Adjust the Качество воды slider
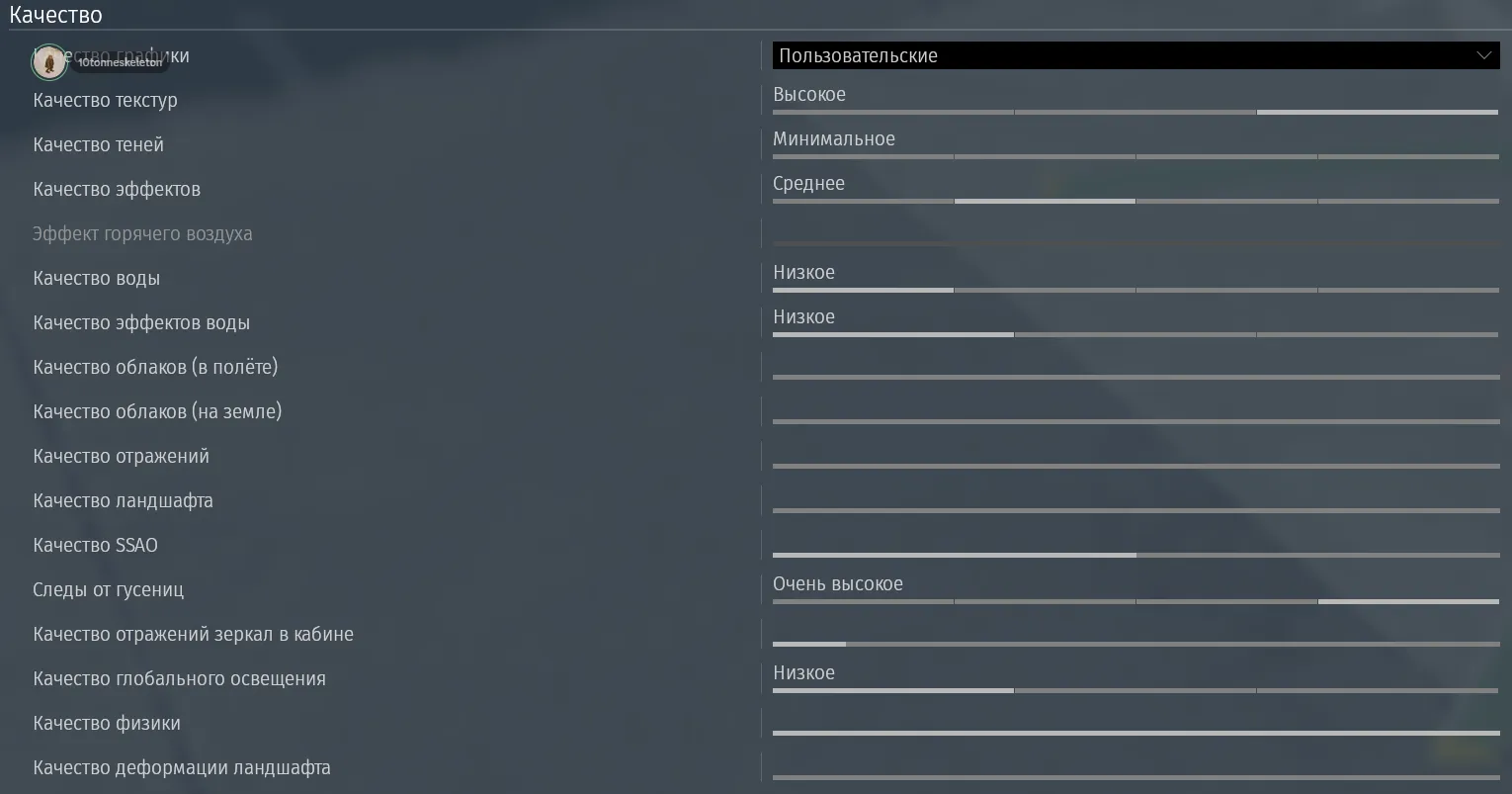 point(1135,290)
